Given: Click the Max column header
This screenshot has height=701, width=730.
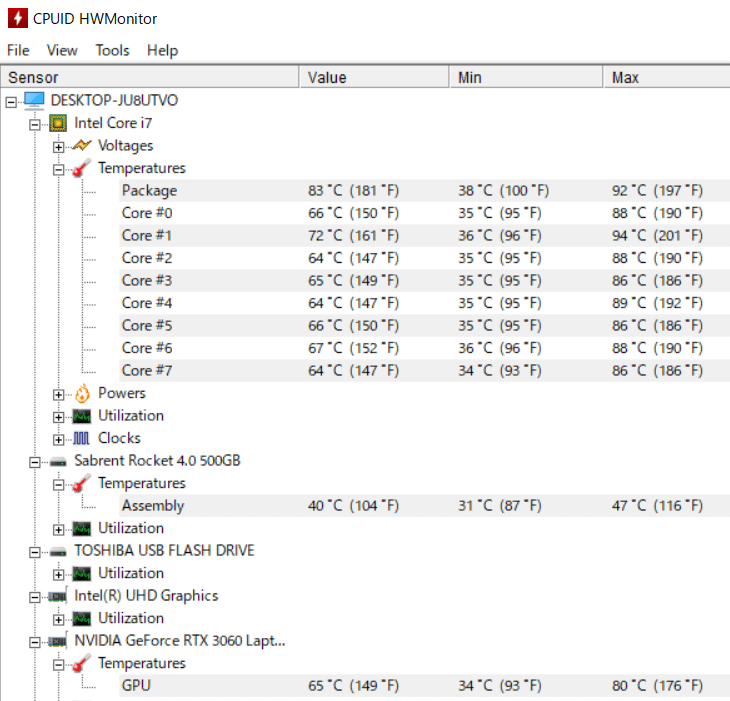Looking at the screenshot, I should (667, 77).
